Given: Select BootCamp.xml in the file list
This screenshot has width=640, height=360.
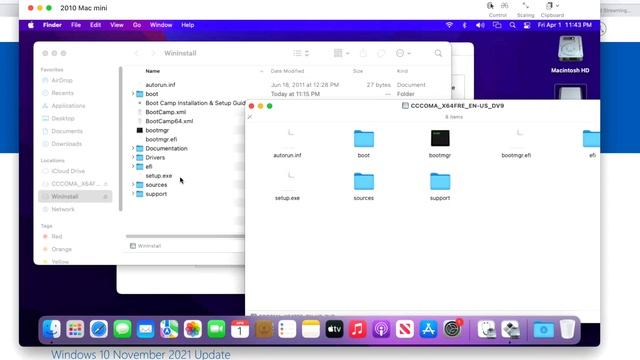Looking at the screenshot, I should pos(166,112).
